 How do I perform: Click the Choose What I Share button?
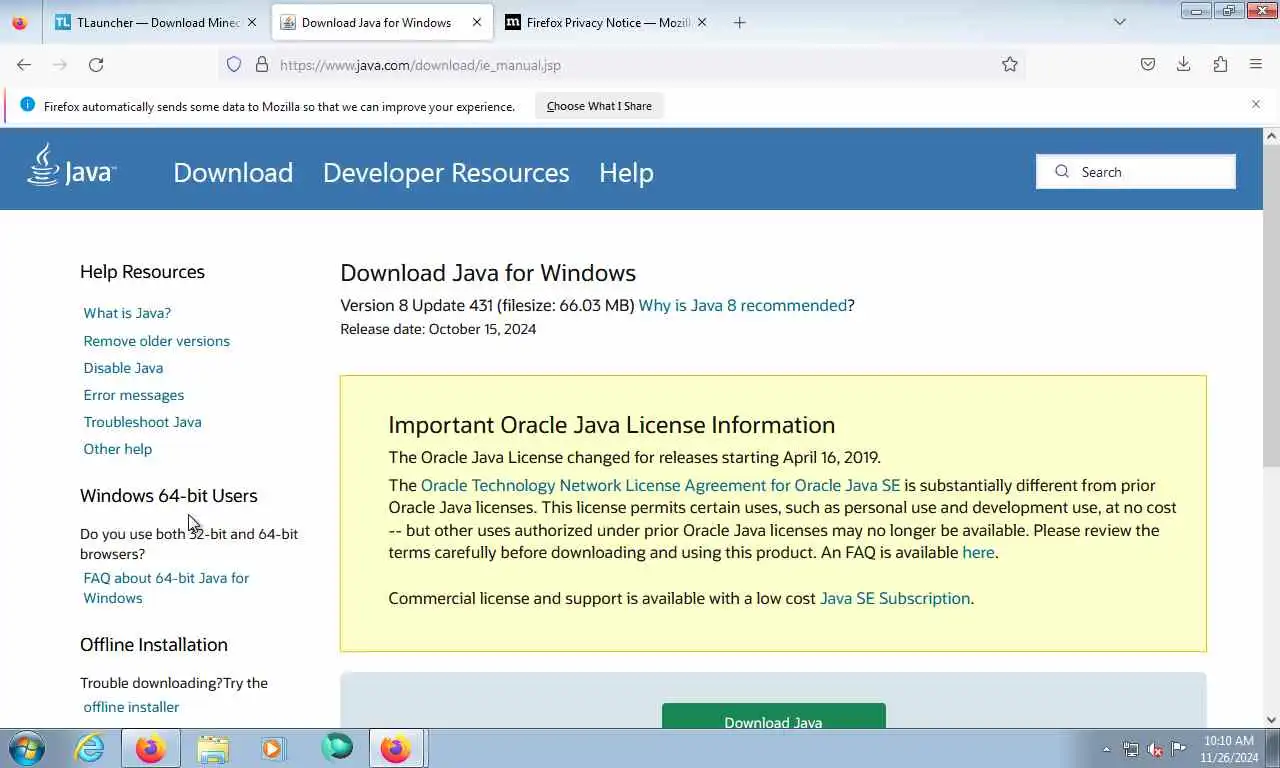(x=599, y=106)
